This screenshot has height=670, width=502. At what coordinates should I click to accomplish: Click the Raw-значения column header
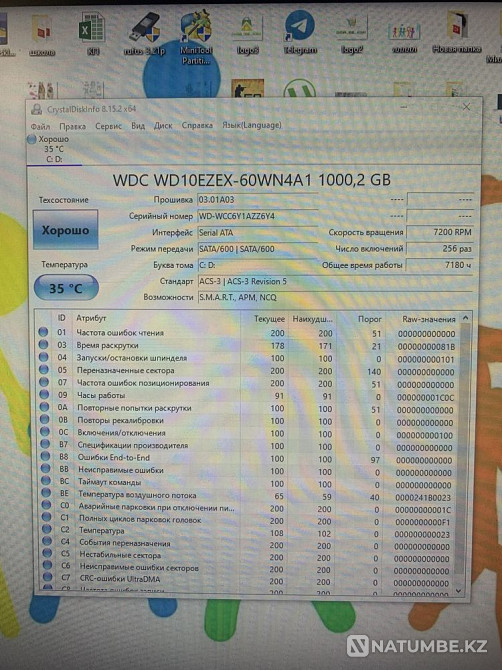[429, 319]
